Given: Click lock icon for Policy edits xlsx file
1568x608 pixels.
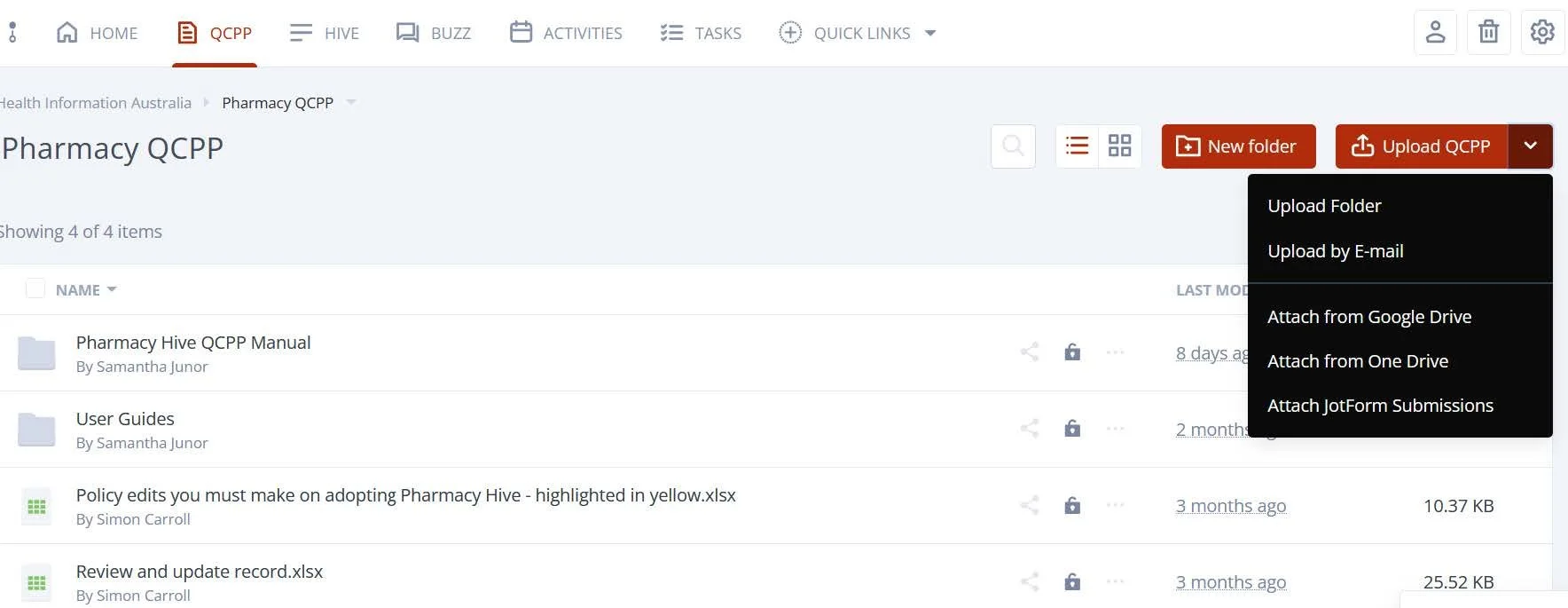Looking at the screenshot, I should [x=1072, y=505].
